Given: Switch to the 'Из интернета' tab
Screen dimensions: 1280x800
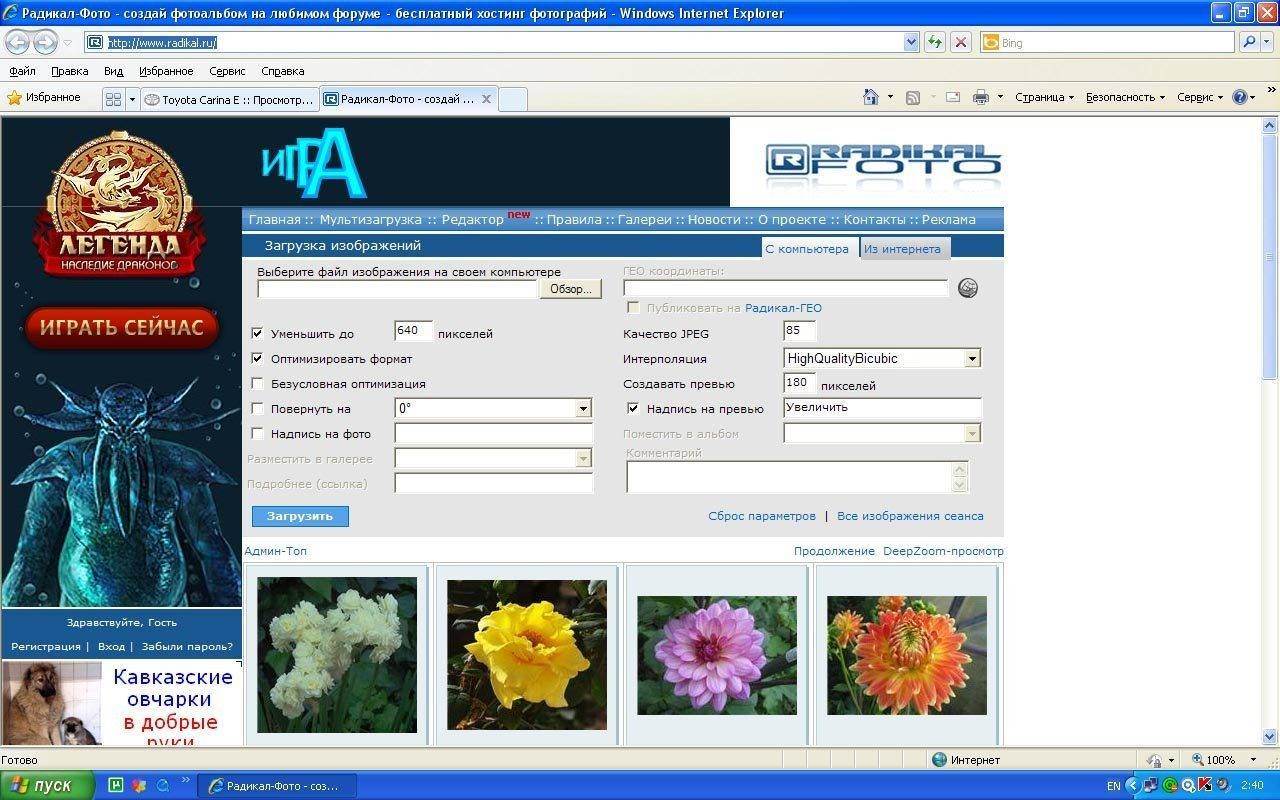Looking at the screenshot, I should click(x=902, y=249).
